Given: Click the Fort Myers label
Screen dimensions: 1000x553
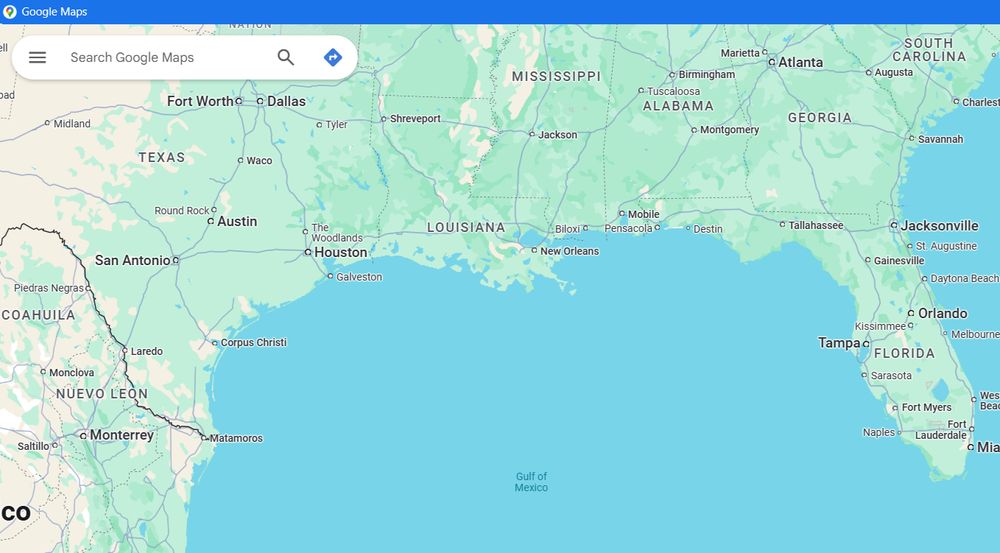Looking at the screenshot, I should click(x=927, y=408).
